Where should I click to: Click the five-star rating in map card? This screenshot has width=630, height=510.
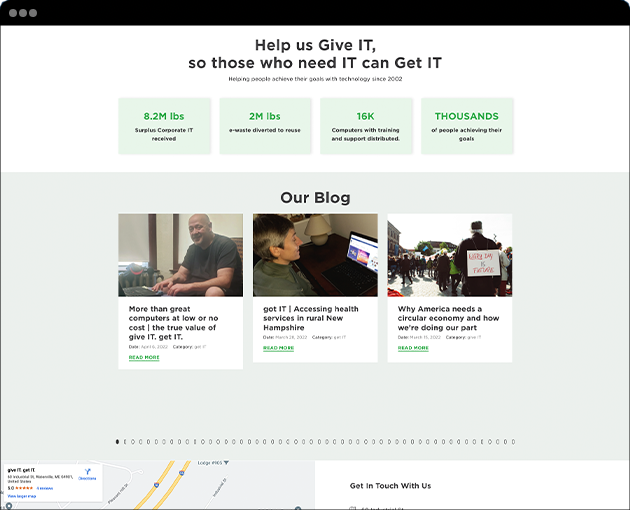(24, 488)
